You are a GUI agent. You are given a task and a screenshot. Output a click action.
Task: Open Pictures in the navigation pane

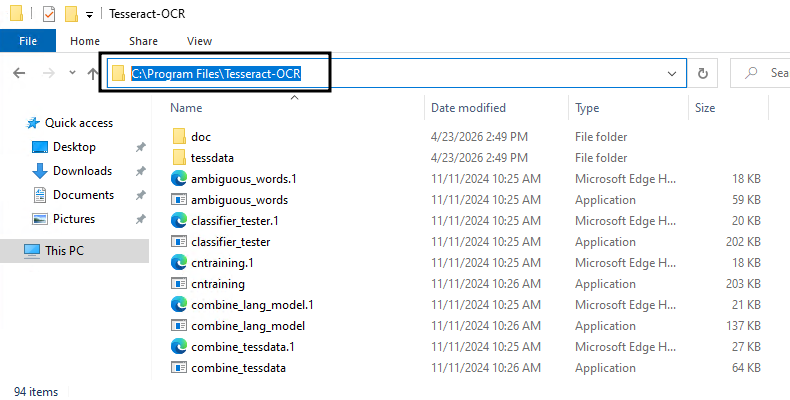pos(74,219)
